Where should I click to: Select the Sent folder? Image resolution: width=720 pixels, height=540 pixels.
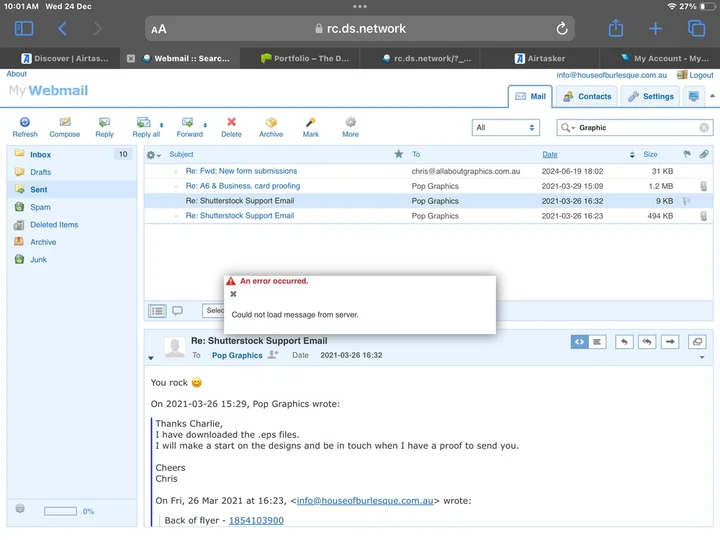tap(72, 190)
